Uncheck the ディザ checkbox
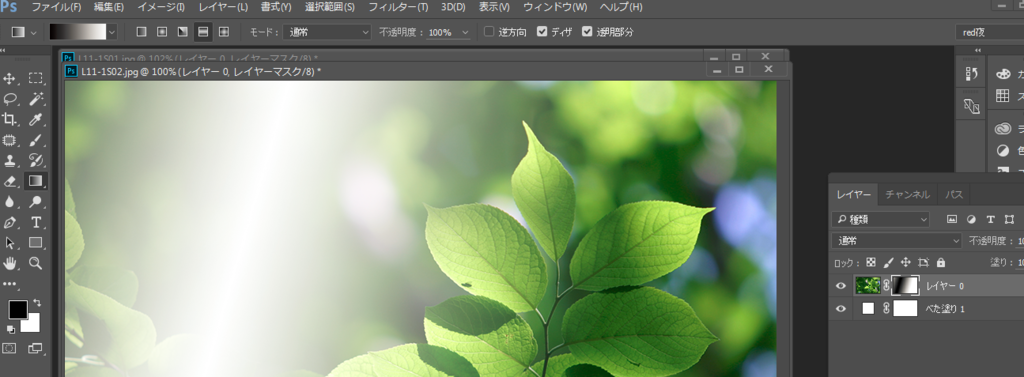 (541, 31)
